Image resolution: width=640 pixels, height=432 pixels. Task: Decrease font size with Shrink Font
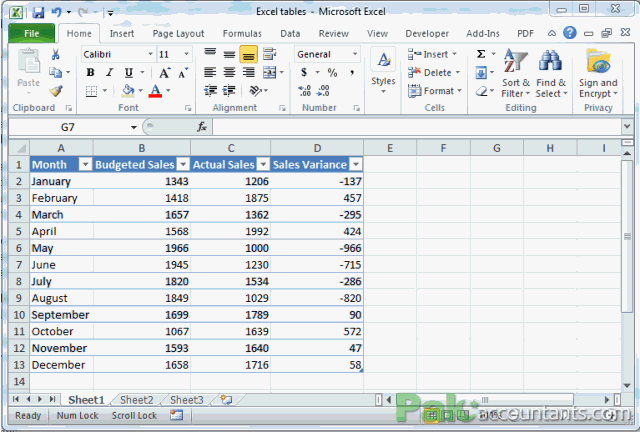182,73
